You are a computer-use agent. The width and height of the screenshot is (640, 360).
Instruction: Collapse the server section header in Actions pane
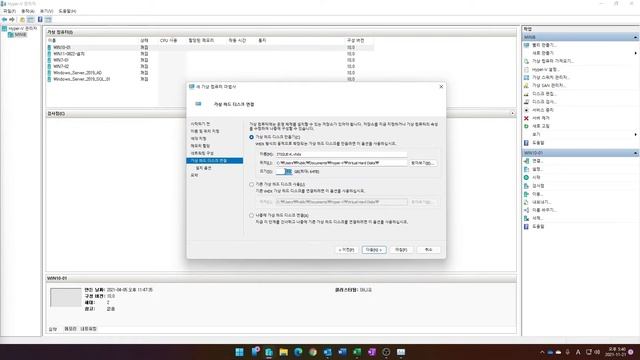pyautogui.click(x=636, y=37)
